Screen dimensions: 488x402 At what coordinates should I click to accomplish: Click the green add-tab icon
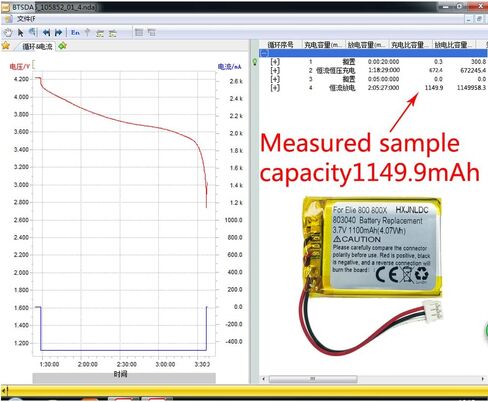pyautogui.click(x=62, y=46)
